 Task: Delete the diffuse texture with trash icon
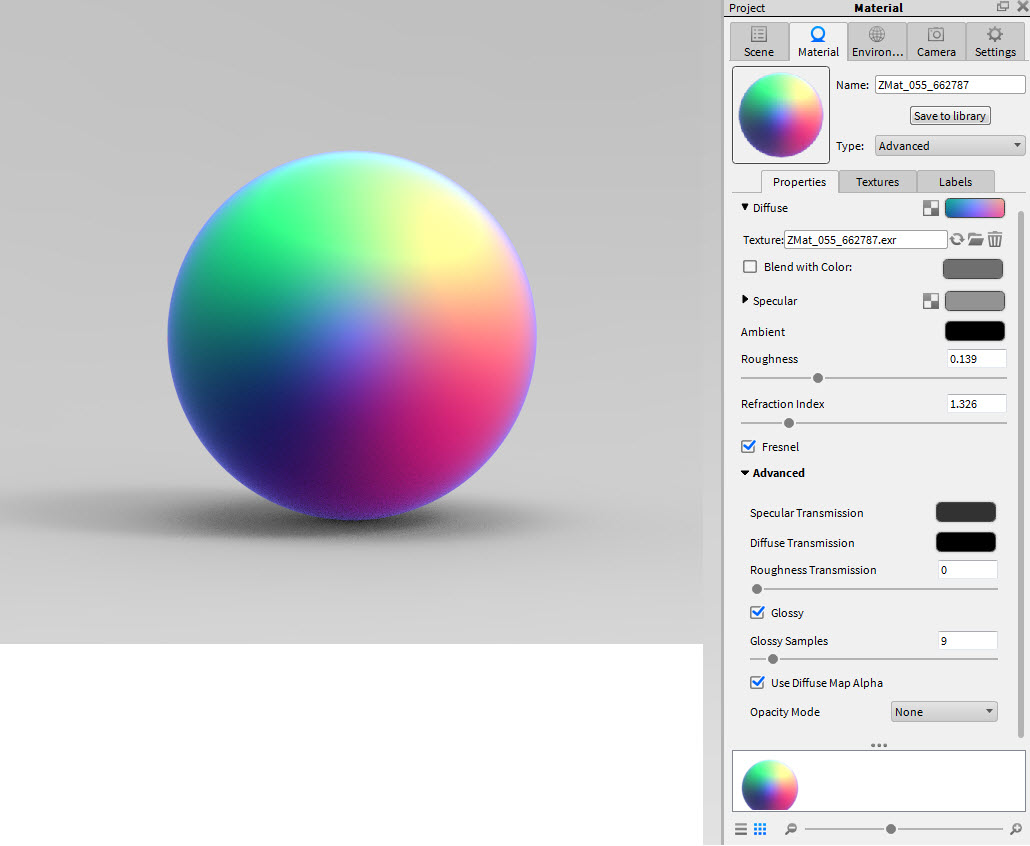[995, 239]
